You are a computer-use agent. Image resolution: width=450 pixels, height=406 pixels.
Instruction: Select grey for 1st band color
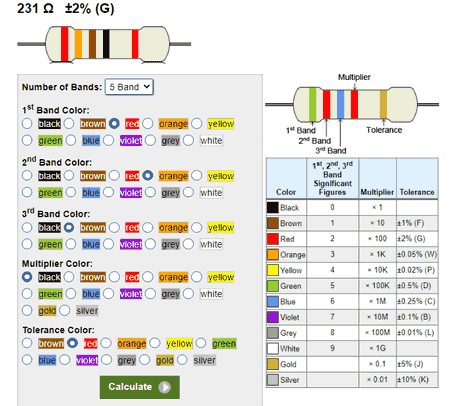coord(150,140)
